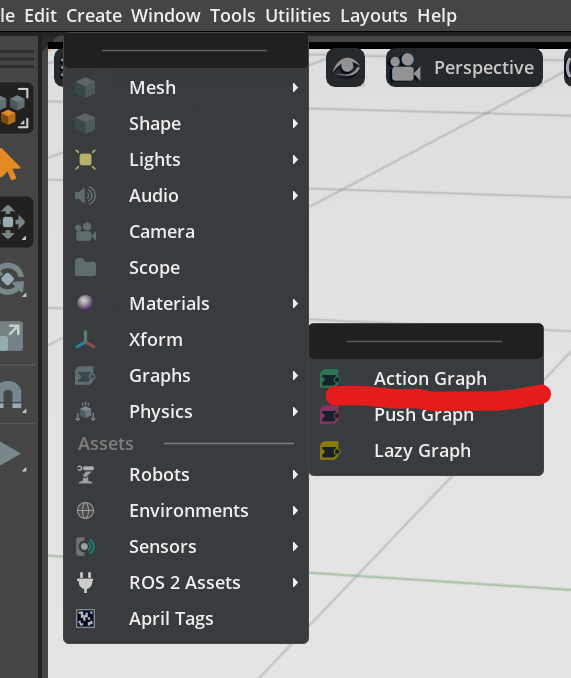Image resolution: width=571 pixels, height=678 pixels.
Task: Toggle the viewport eye visibility button
Action: [x=345, y=68]
